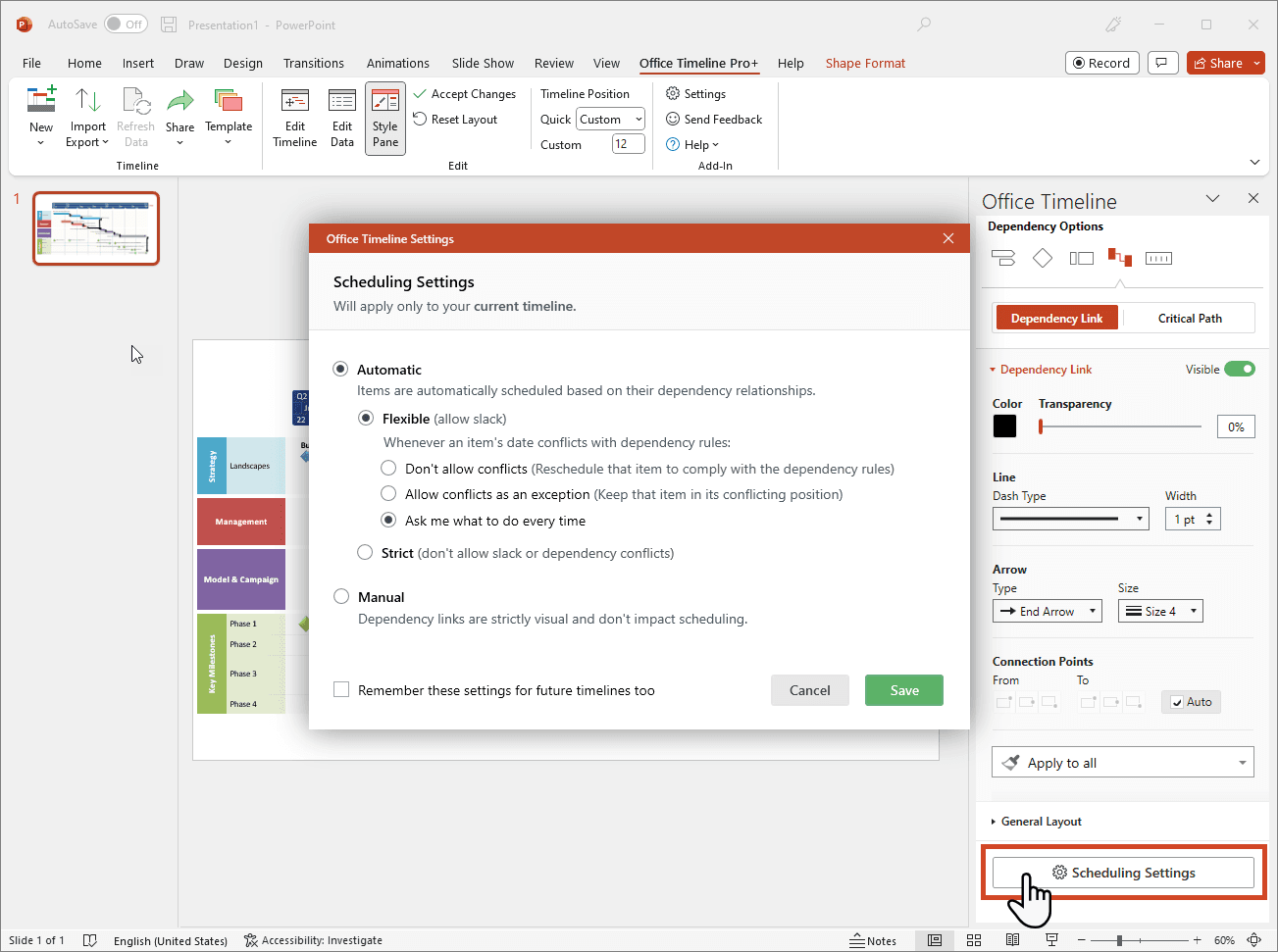This screenshot has height=952, width=1278.
Task: Open Office Timeline Settings via the gear icon
Action: point(696,93)
